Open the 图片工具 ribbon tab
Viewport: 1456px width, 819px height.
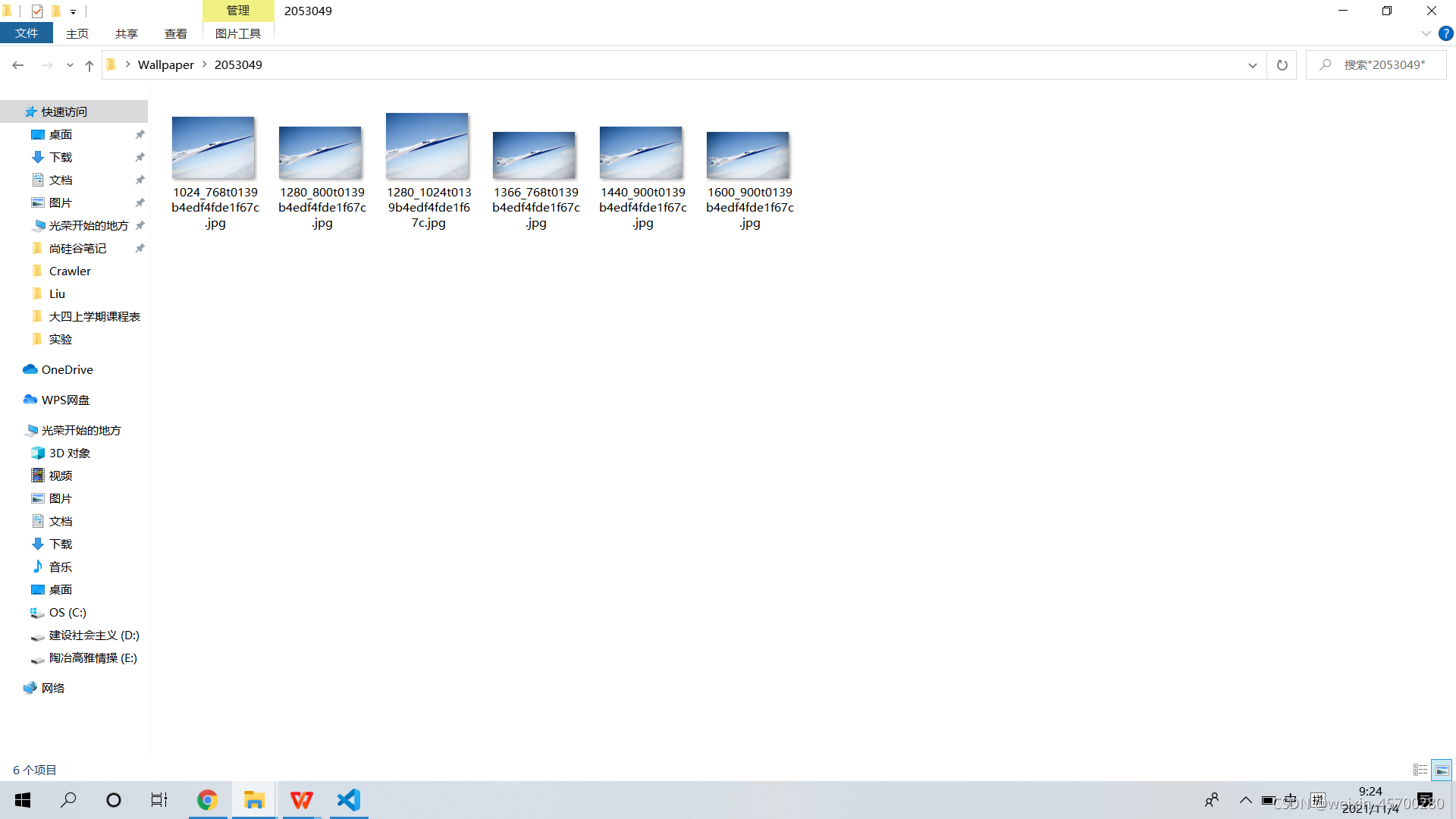[x=238, y=33]
